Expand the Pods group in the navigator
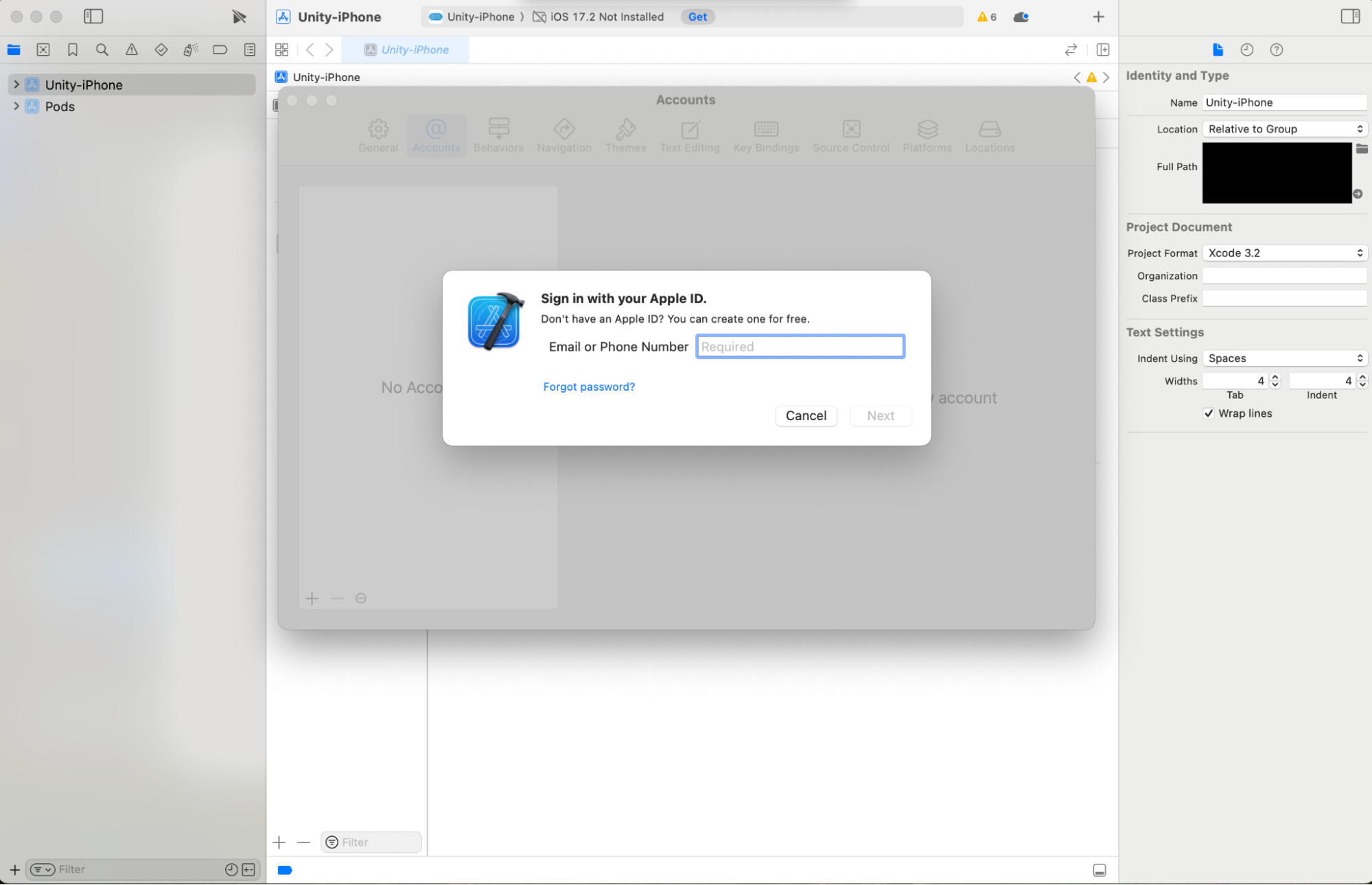The width and height of the screenshot is (1372, 885). point(16,106)
